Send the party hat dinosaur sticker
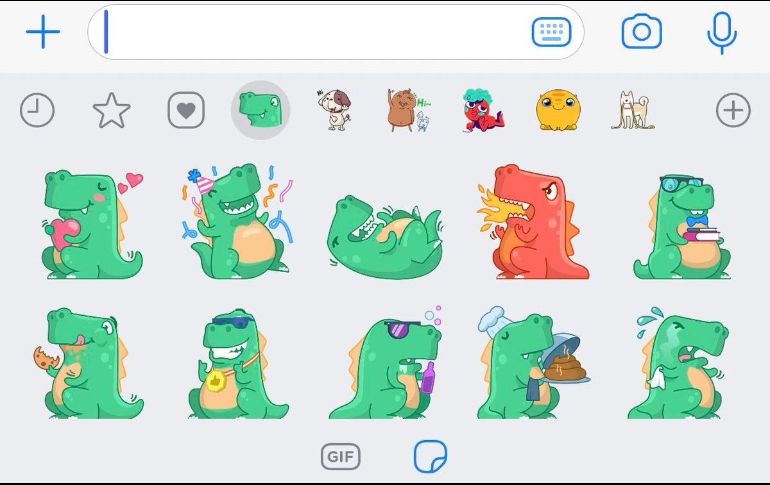Screen dimensions: 770x485 pyautogui.click(x=238, y=223)
